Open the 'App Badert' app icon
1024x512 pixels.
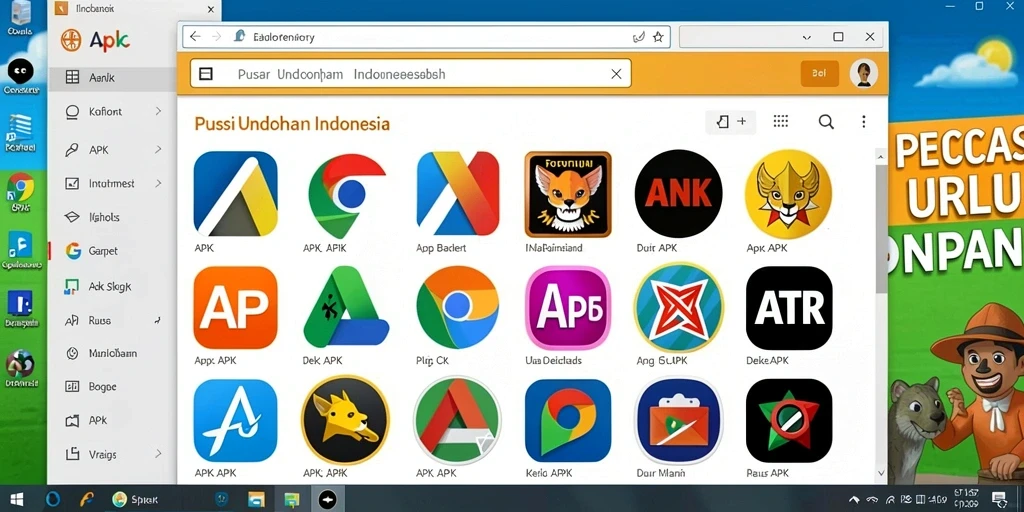click(x=457, y=194)
